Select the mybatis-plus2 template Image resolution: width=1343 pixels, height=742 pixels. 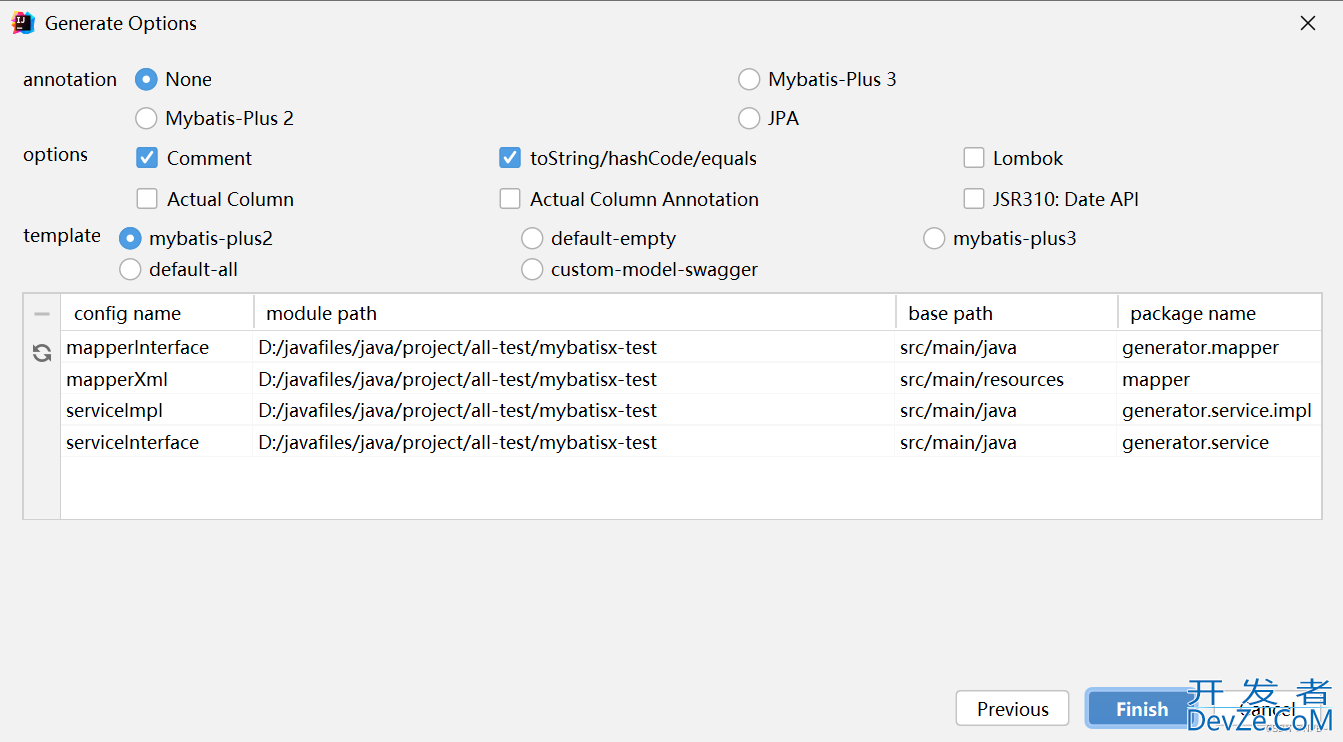pos(130,238)
